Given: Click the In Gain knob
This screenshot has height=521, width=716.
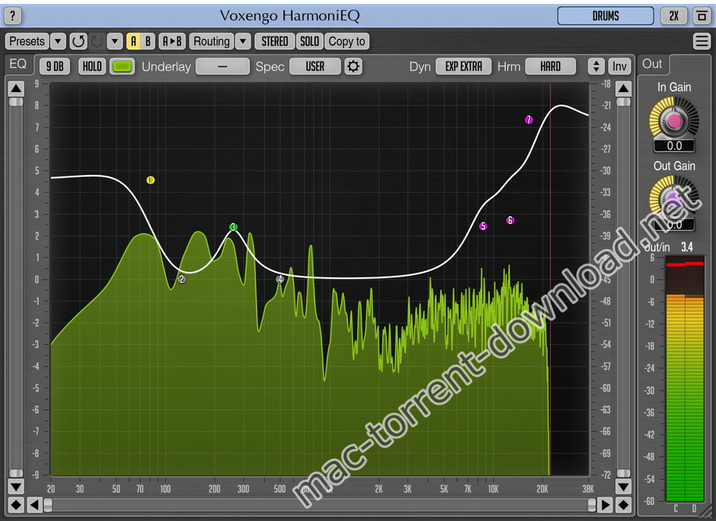Looking at the screenshot, I should tap(674, 121).
